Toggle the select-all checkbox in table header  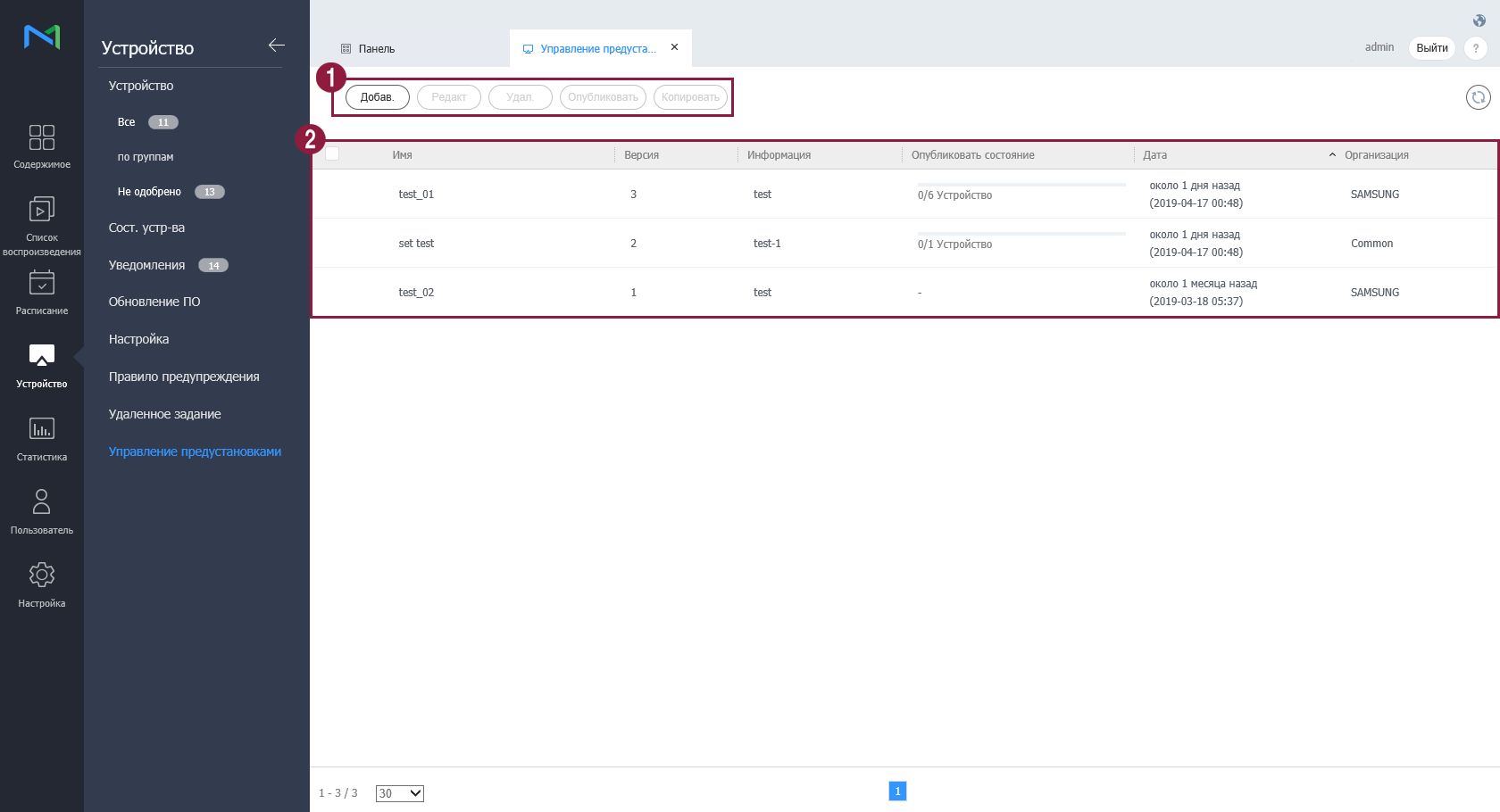coord(332,153)
